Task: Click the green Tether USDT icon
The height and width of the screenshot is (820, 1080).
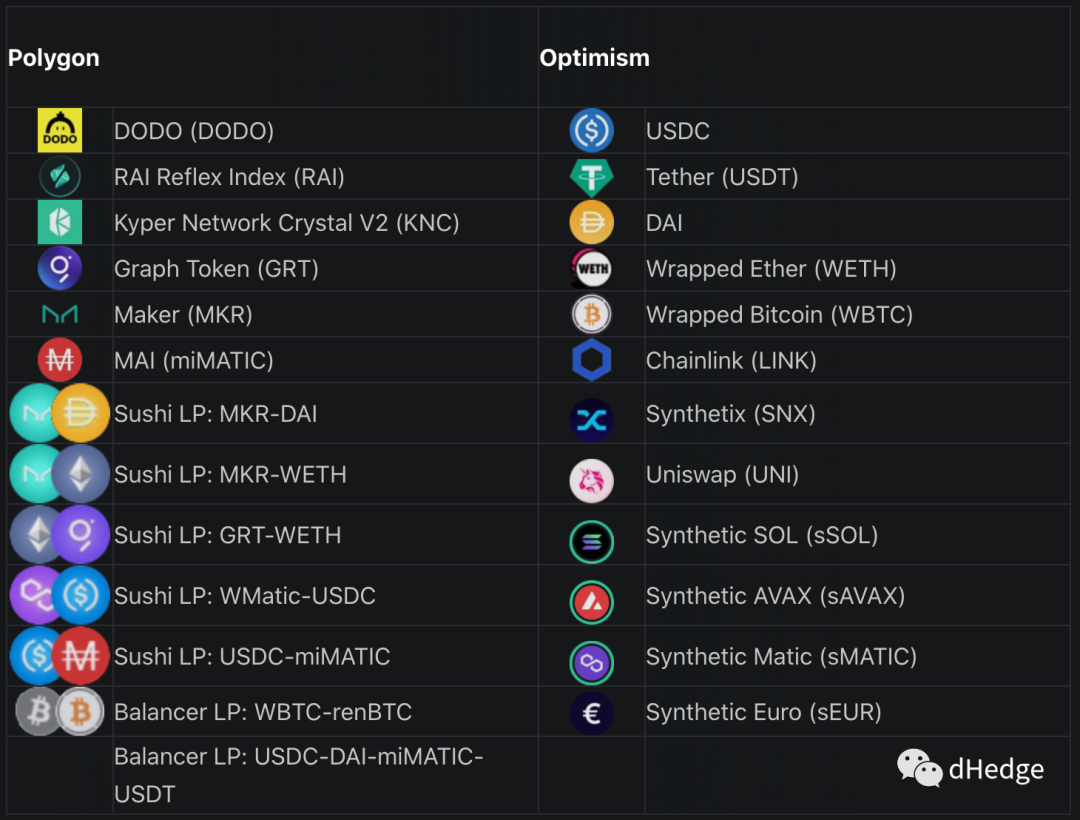Action: 592,178
